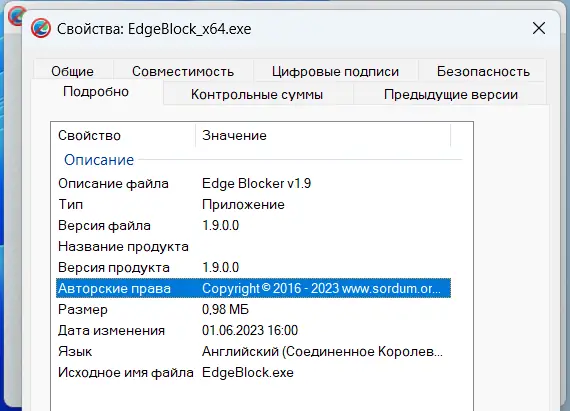
Task: Click the Свойство column header
Action: (123, 136)
